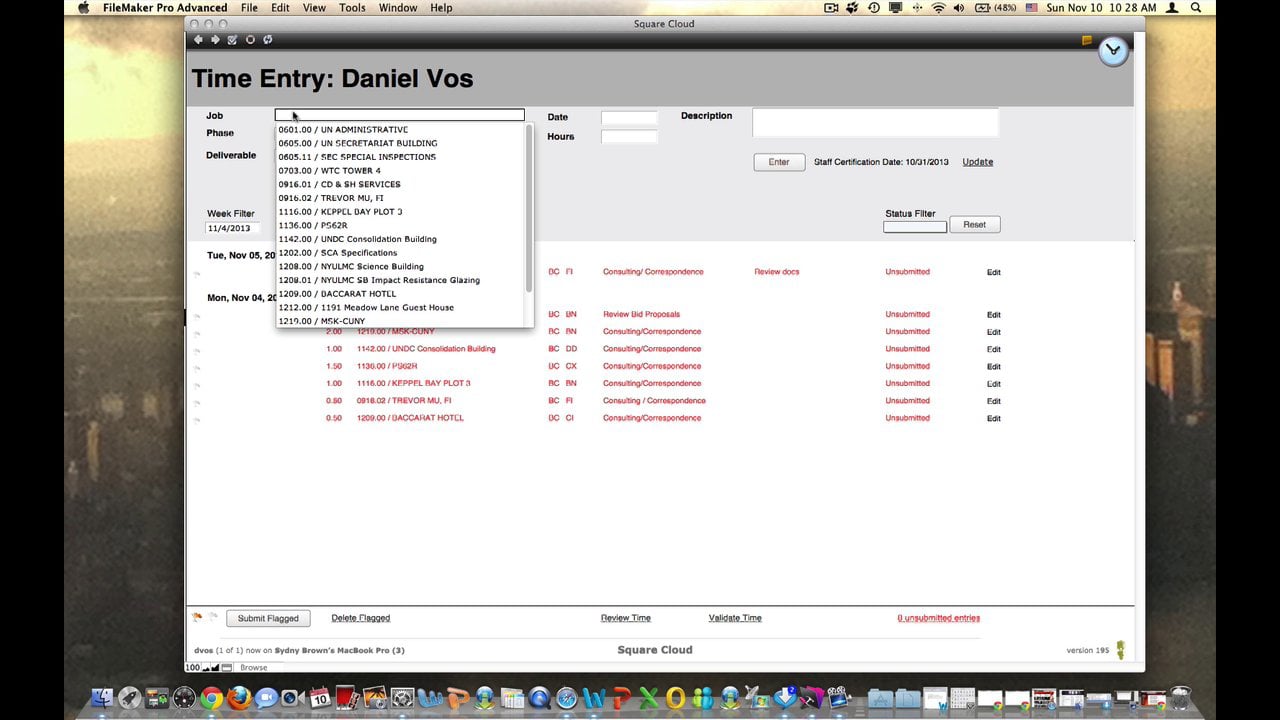Open the Edit menu
This screenshot has width=1280, height=720.
coord(281,7)
